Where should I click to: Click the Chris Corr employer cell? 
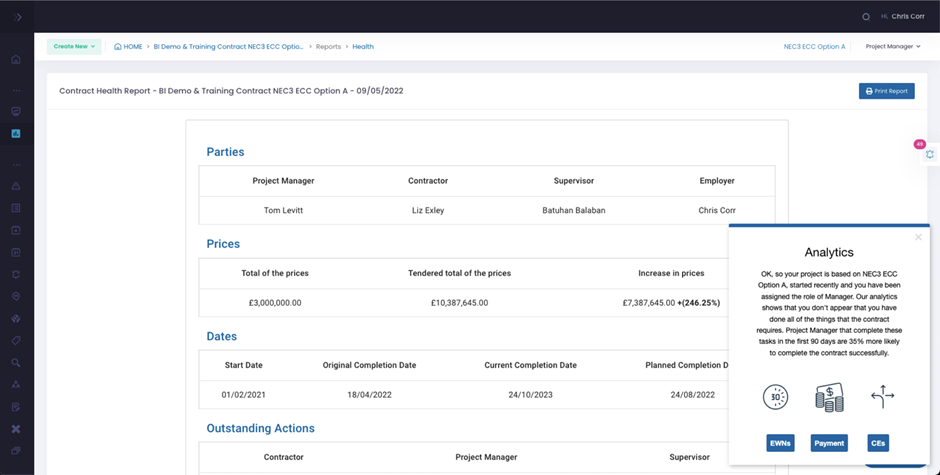pyautogui.click(x=717, y=211)
